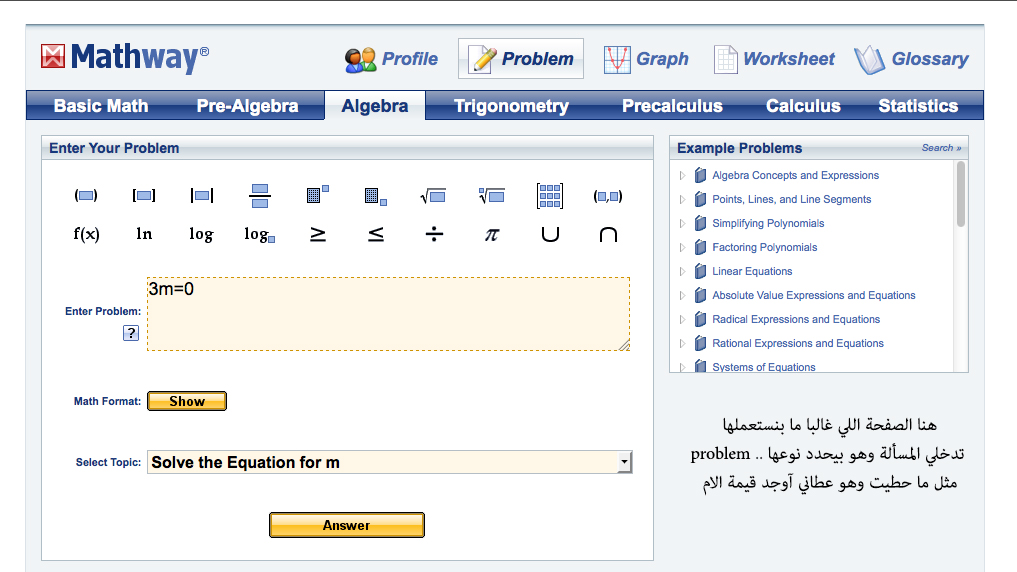Insert the union symbol
Viewport: 1017px width, 572px height.
click(x=550, y=234)
